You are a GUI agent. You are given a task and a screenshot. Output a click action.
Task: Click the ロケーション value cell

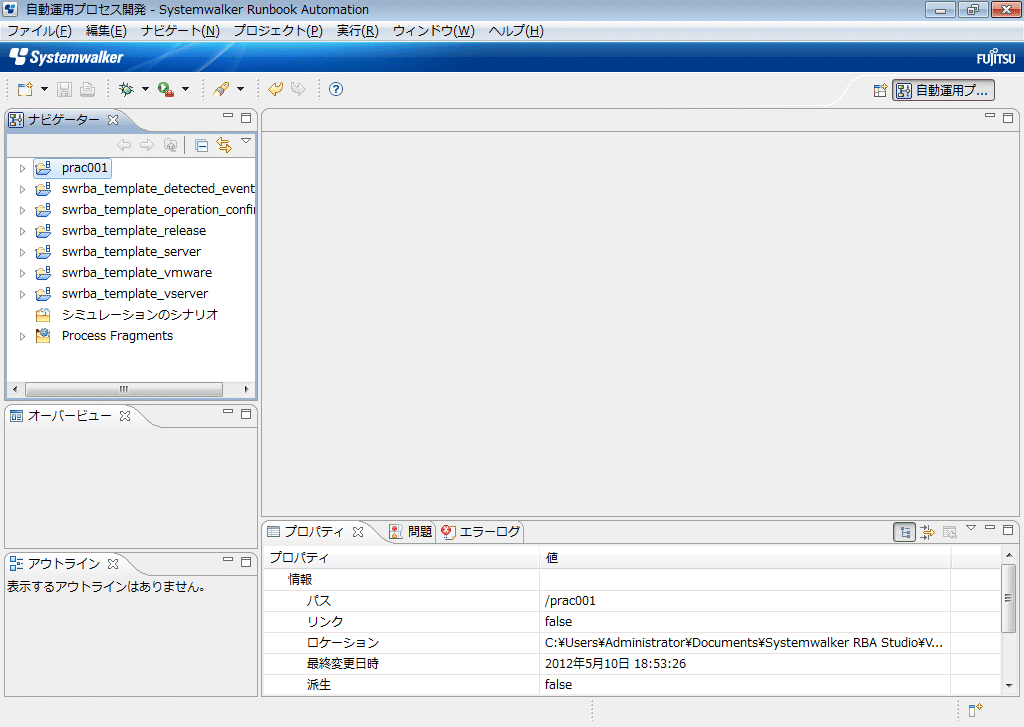pos(744,643)
